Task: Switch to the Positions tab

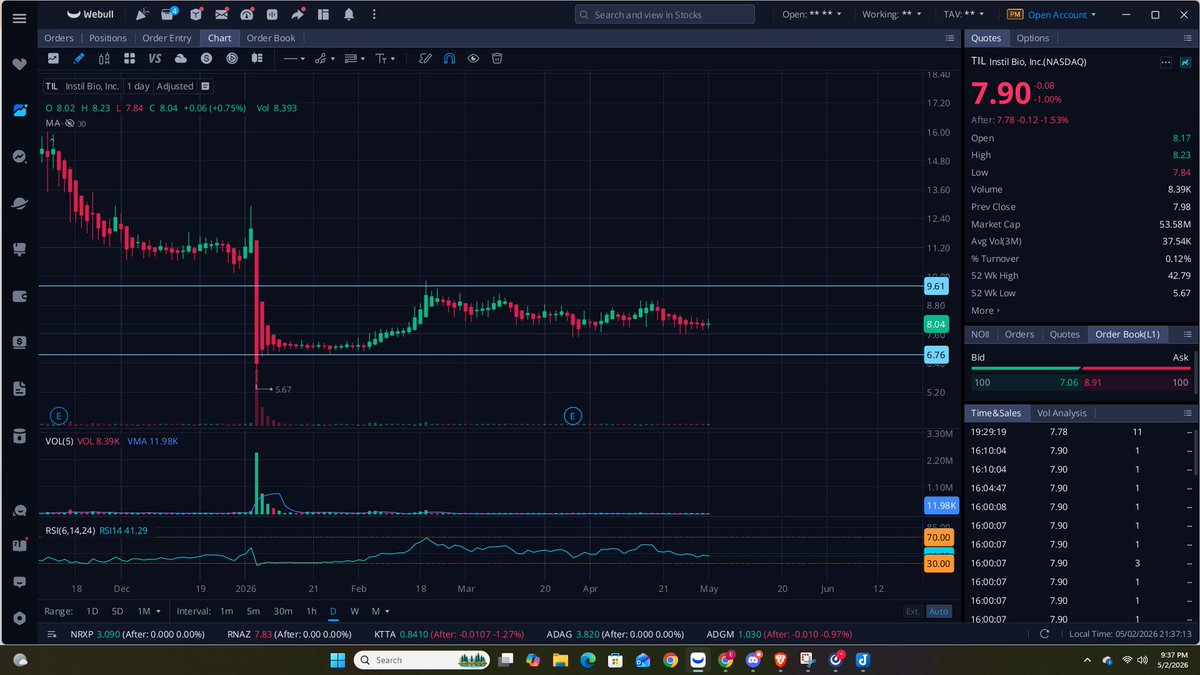Action: point(108,38)
